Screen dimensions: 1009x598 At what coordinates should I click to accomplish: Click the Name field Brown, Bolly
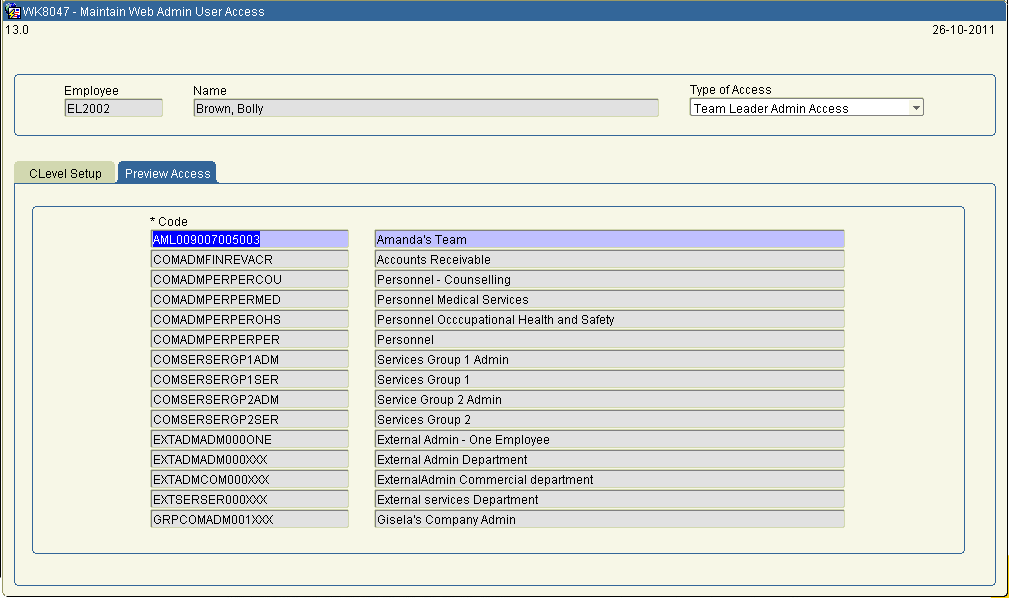tap(425, 108)
